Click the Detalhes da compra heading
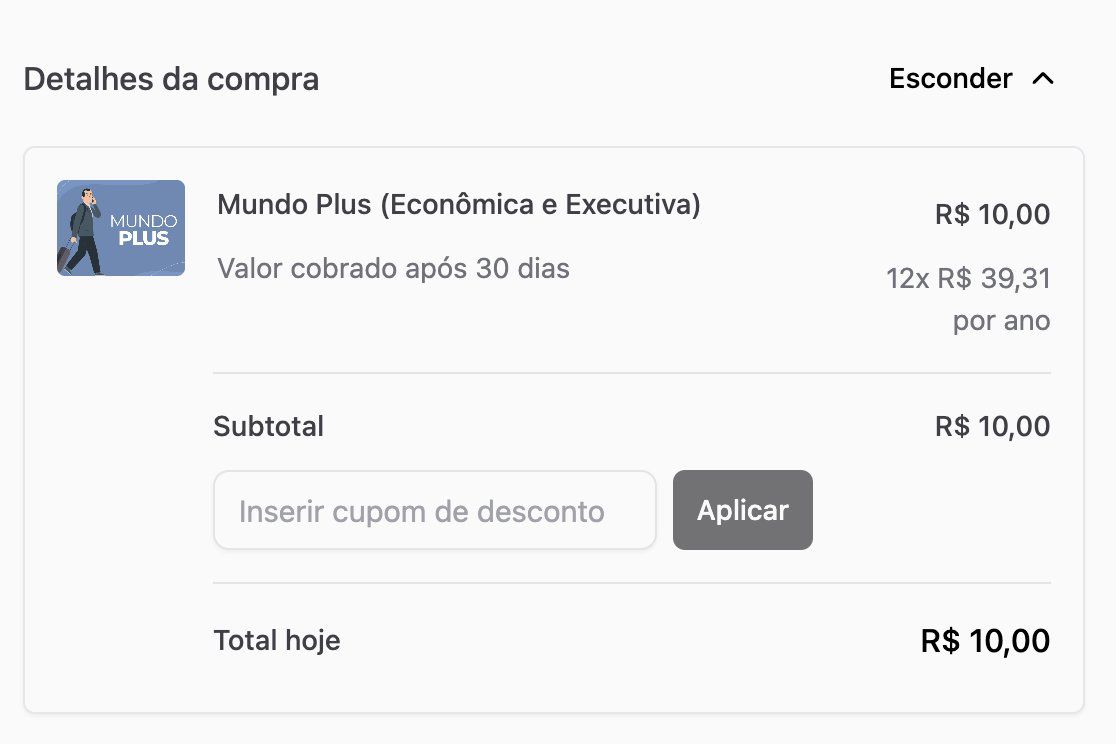 click(171, 79)
